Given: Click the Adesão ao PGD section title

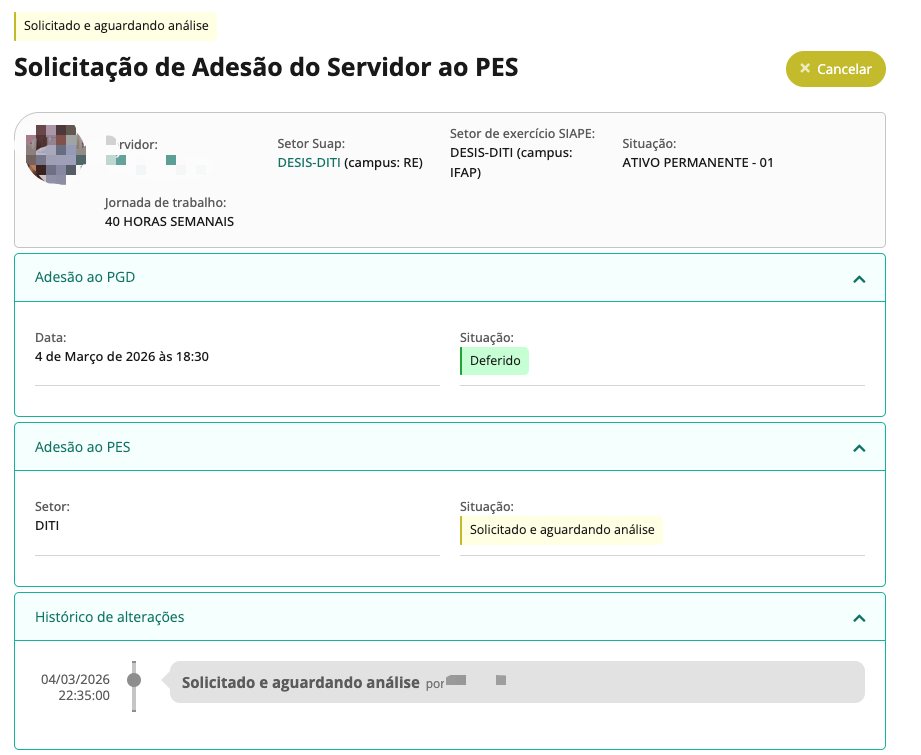Looking at the screenshot, I should tap(85, 278).
